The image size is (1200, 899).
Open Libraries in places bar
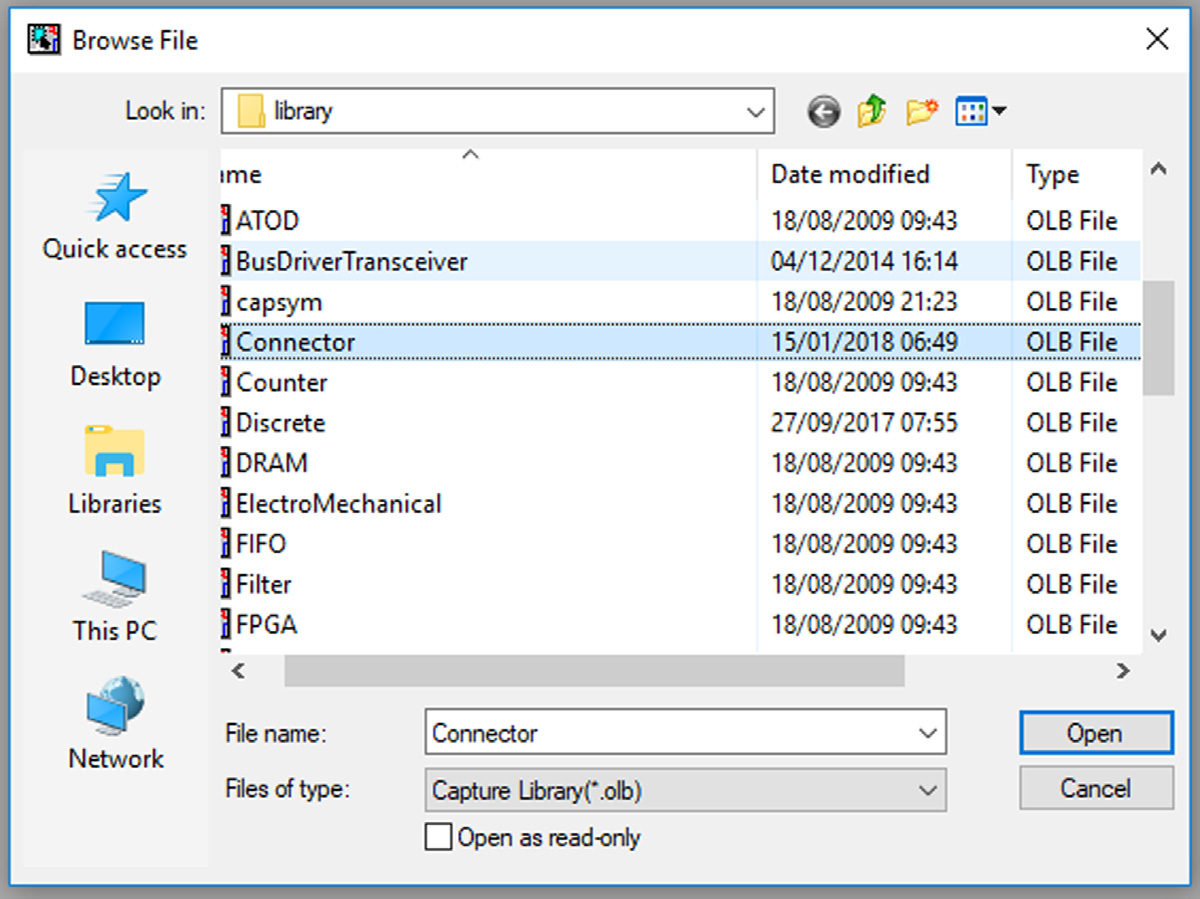(115, 471)
